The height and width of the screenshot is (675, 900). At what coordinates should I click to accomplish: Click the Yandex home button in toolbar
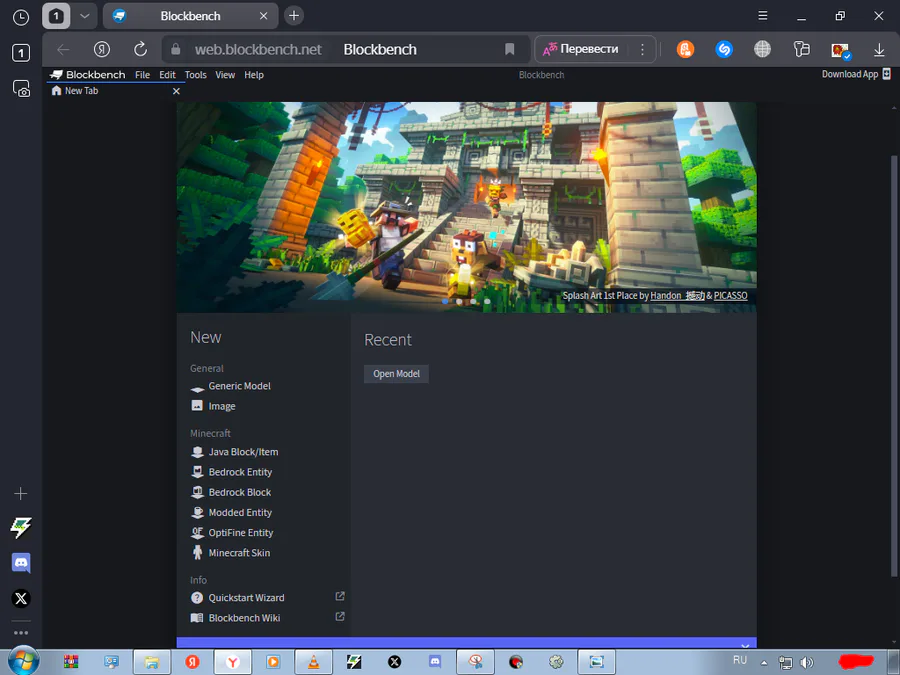point(102,49)
